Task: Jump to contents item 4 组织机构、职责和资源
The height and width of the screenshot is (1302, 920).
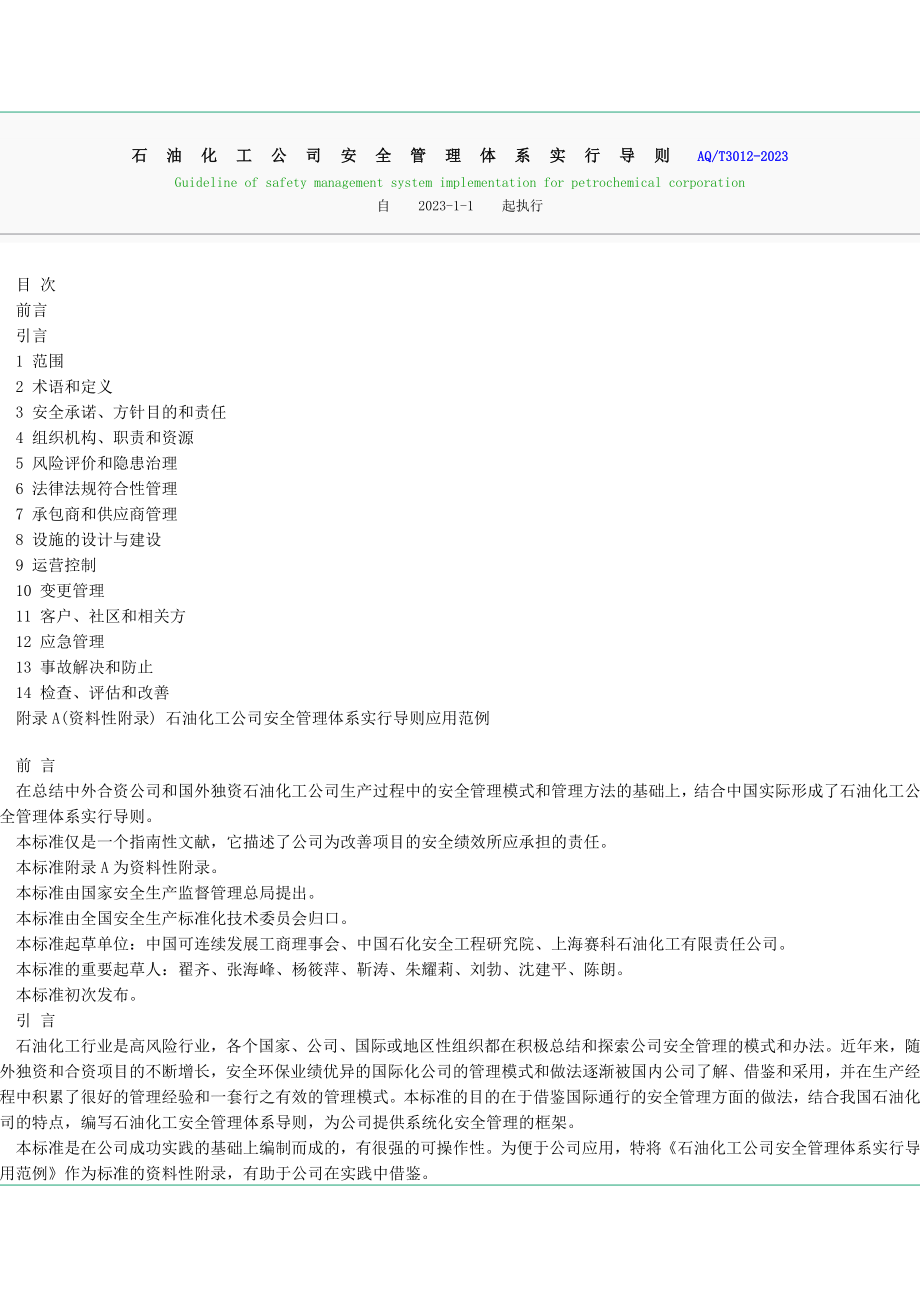Action: pos(105,438)
